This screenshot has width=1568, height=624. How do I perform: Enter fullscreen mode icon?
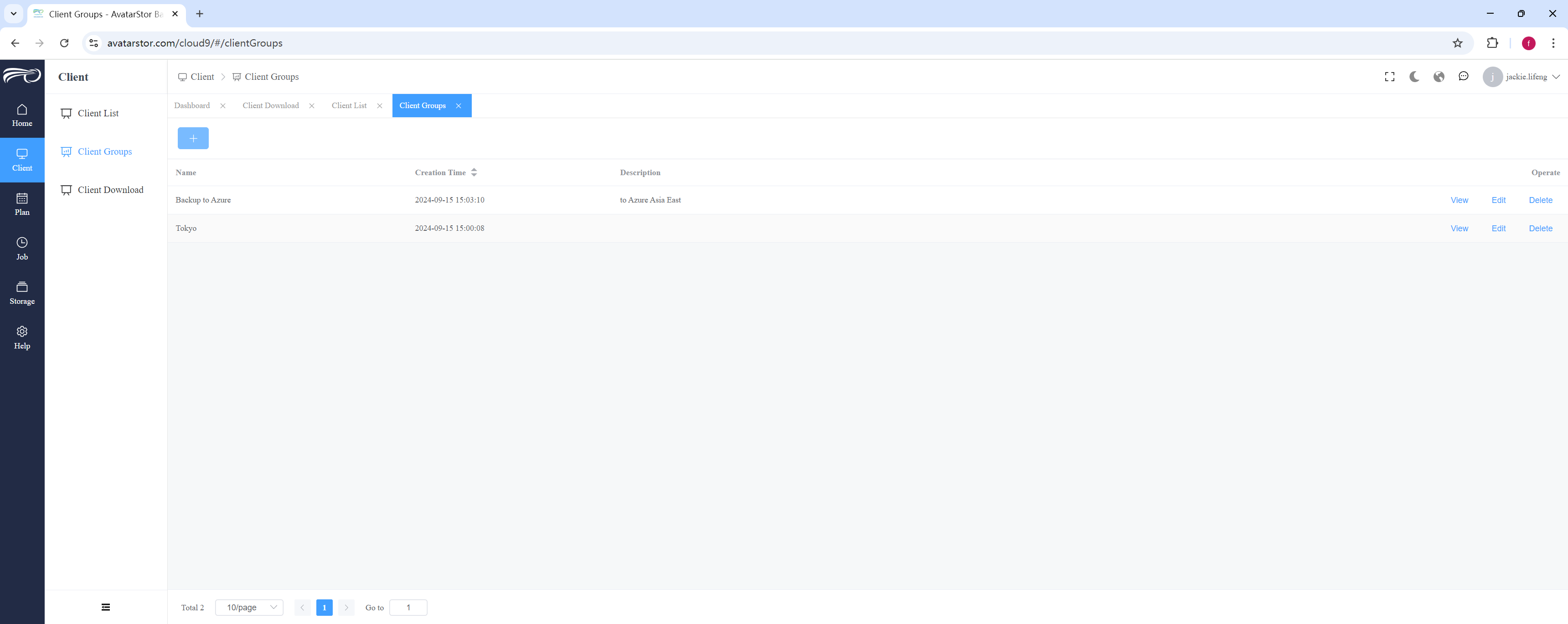pos(1390,77)
